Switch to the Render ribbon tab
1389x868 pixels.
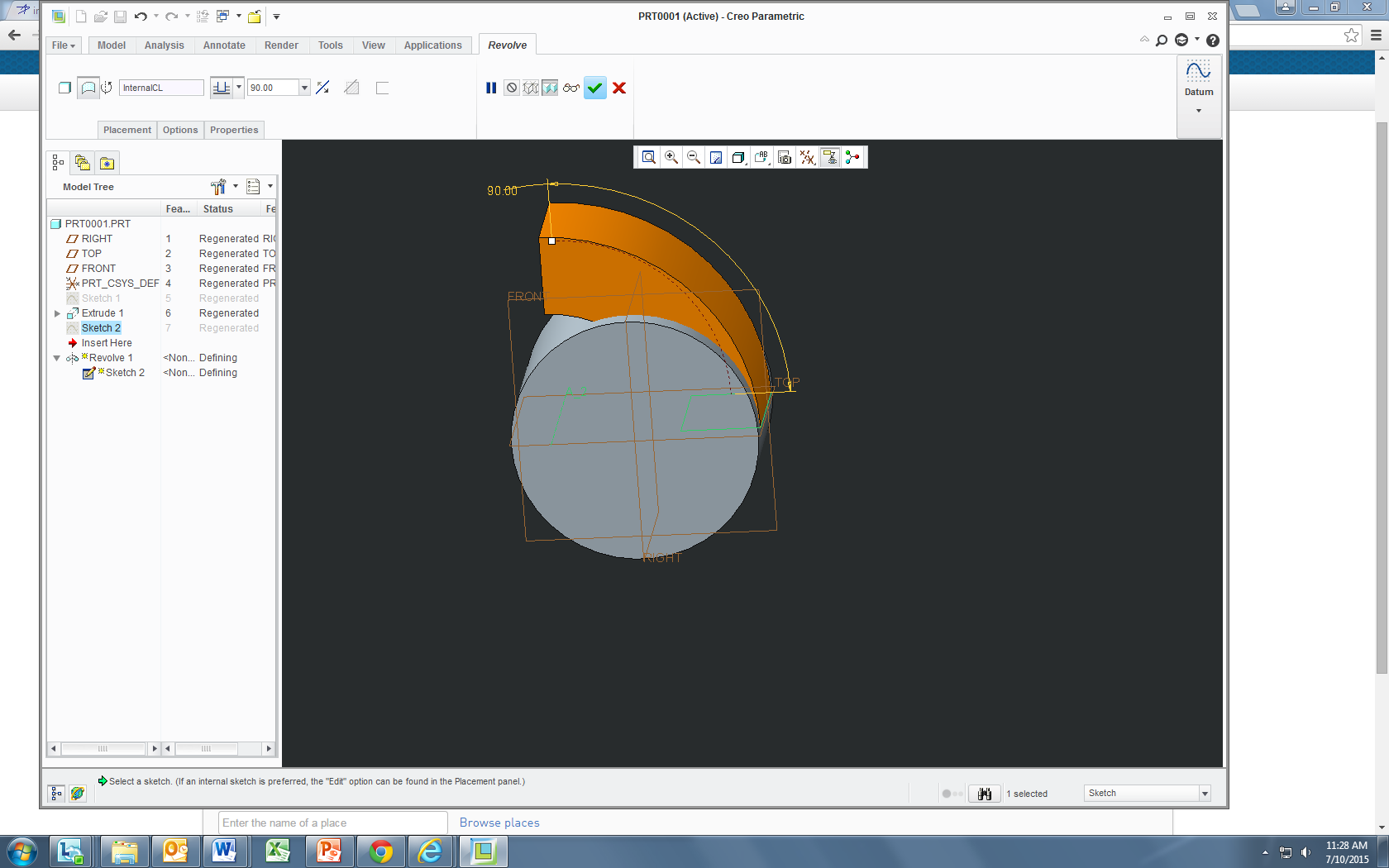coord(281,45)
